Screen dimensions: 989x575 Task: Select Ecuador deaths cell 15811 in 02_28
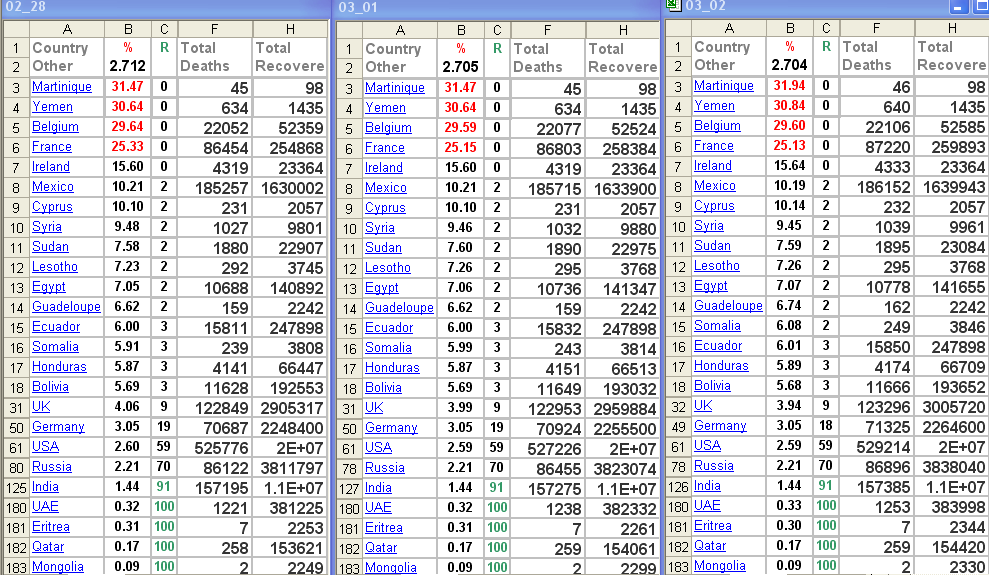click(x=215, y=328)
